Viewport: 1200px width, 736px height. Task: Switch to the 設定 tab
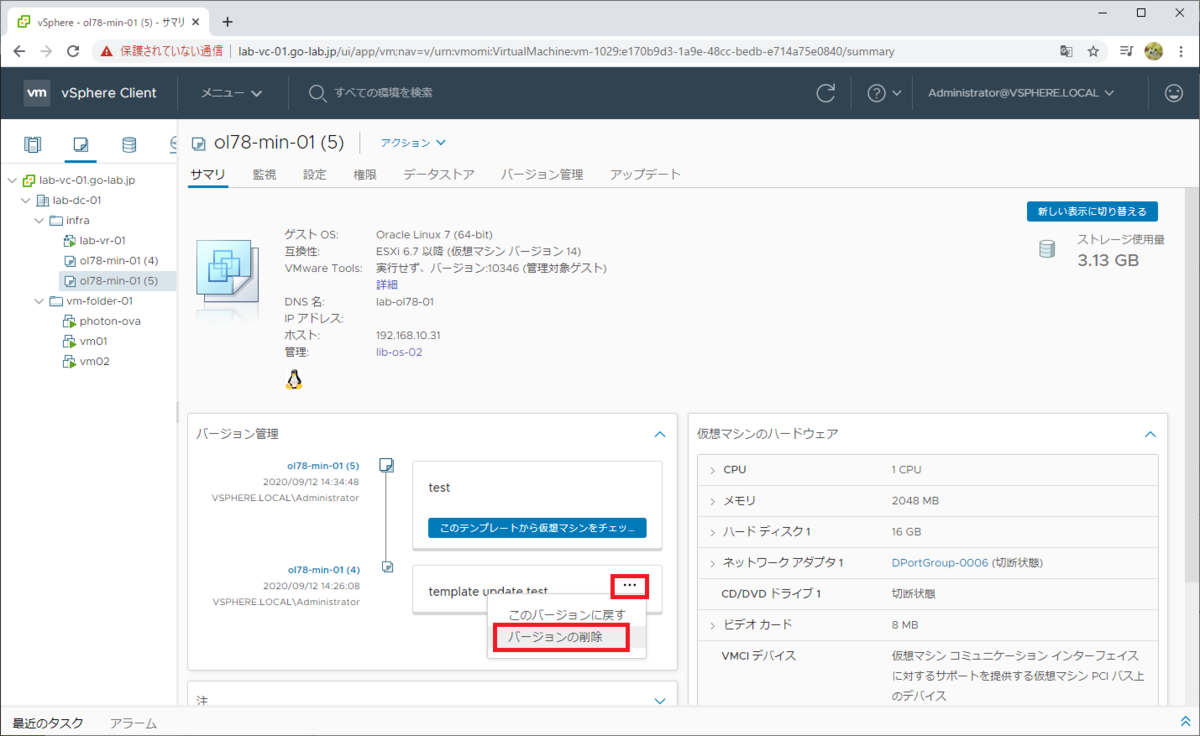pos(315,174)
